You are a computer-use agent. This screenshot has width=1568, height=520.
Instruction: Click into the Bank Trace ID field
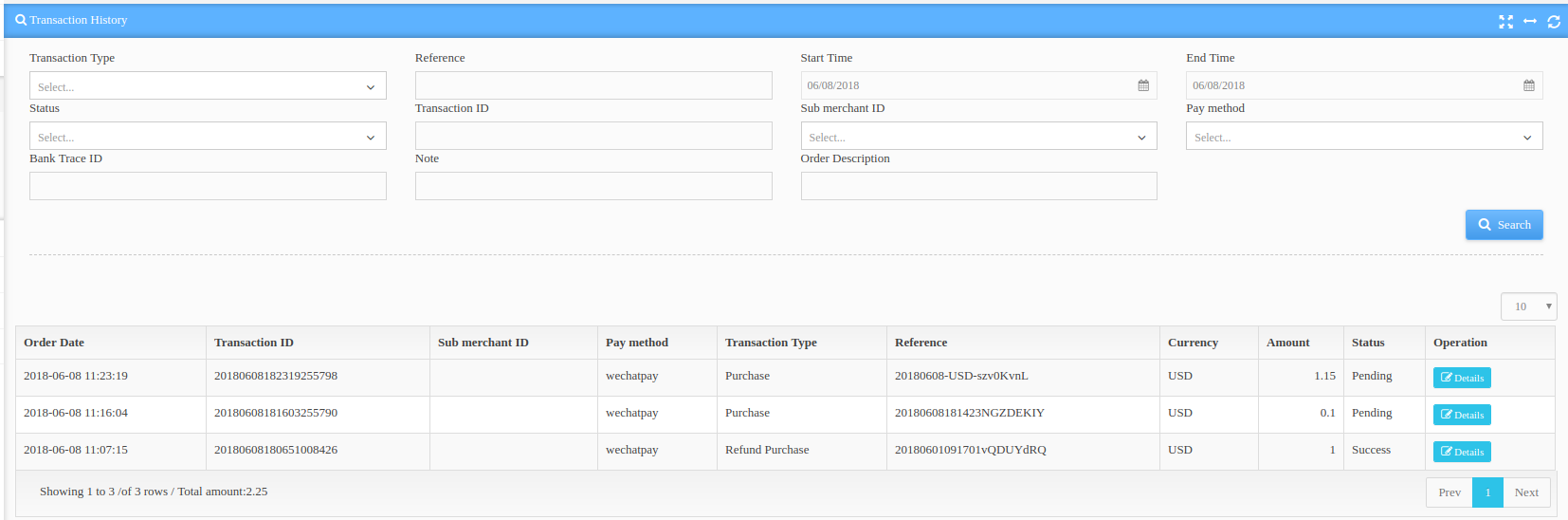[x=208, y=186]
